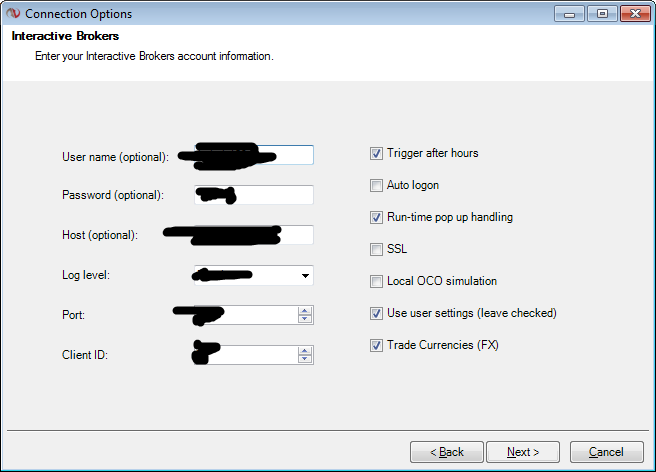The width and height of the screenshot is (656, 472).
Task: Decrease the Port value with down arrow
Action: [x=305, y=319]
